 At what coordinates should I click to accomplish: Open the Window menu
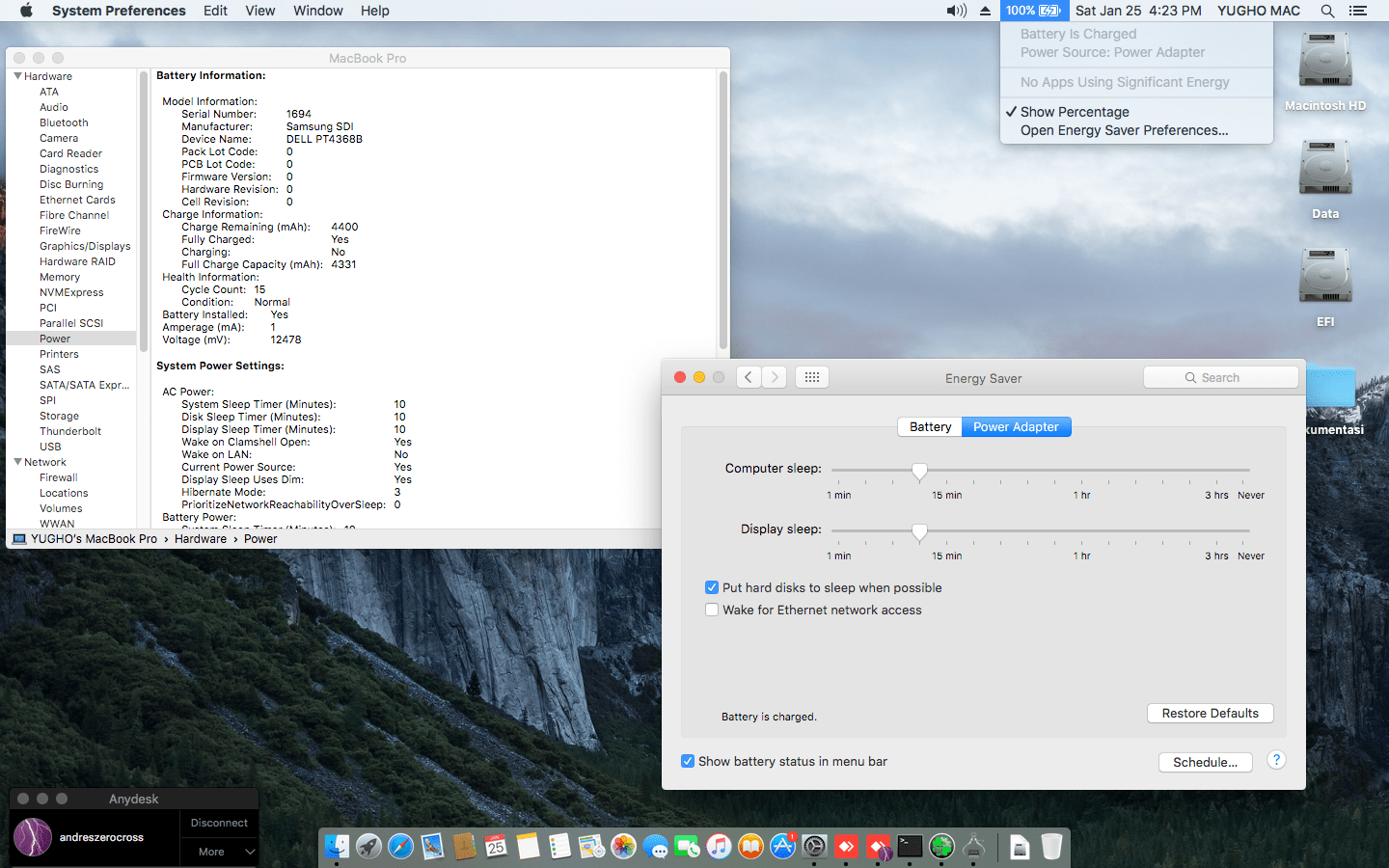tap(318, 11)
